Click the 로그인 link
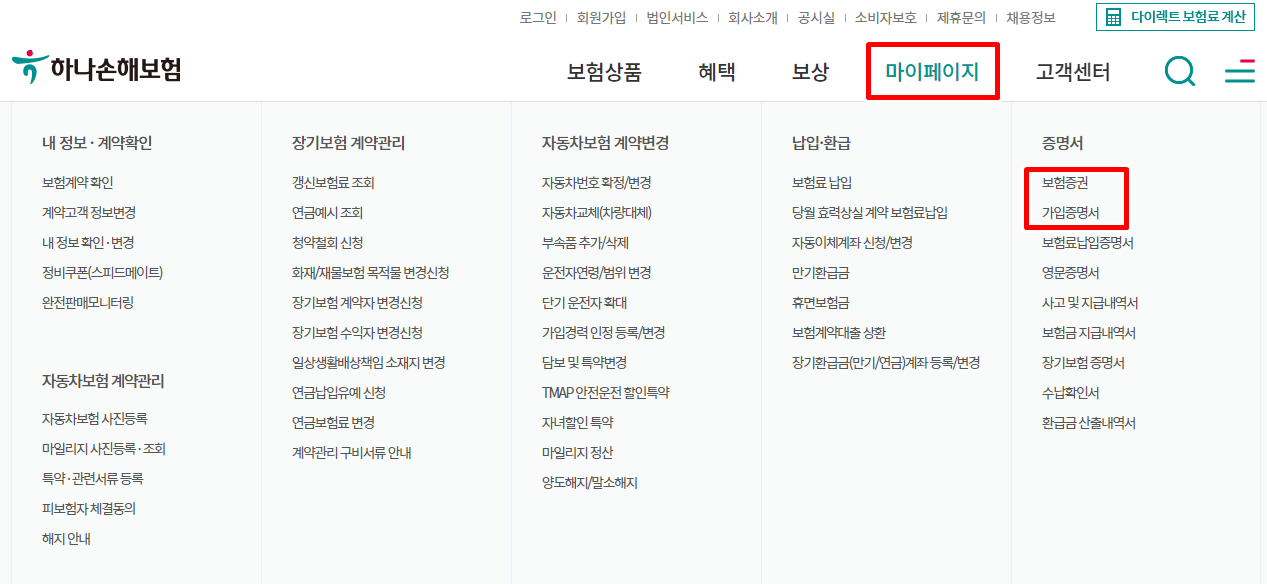Image resolution: width=1267 pixels, height=584 pixels. click(x=538, y=18)
